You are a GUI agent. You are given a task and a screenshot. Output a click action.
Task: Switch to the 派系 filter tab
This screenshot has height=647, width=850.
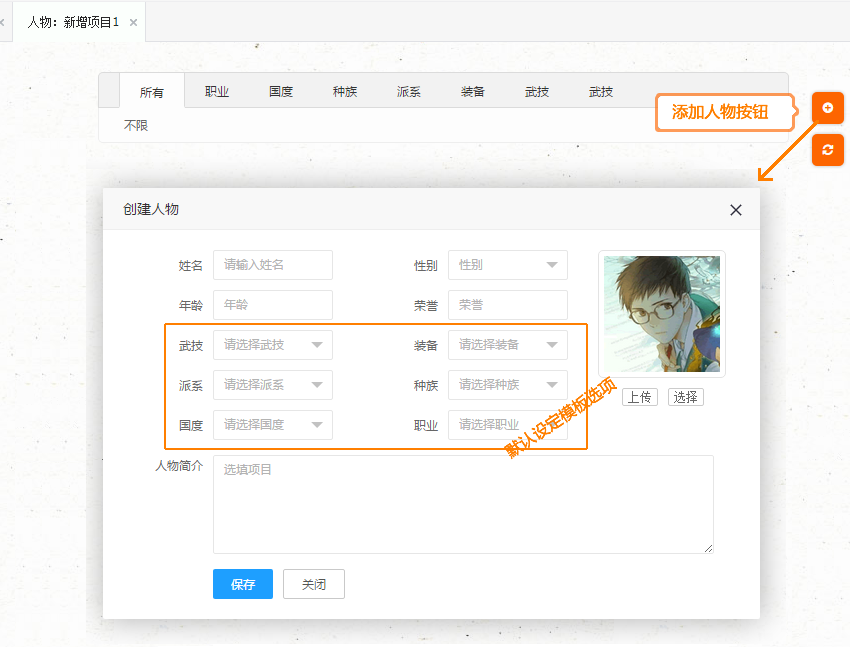point(409,92)
